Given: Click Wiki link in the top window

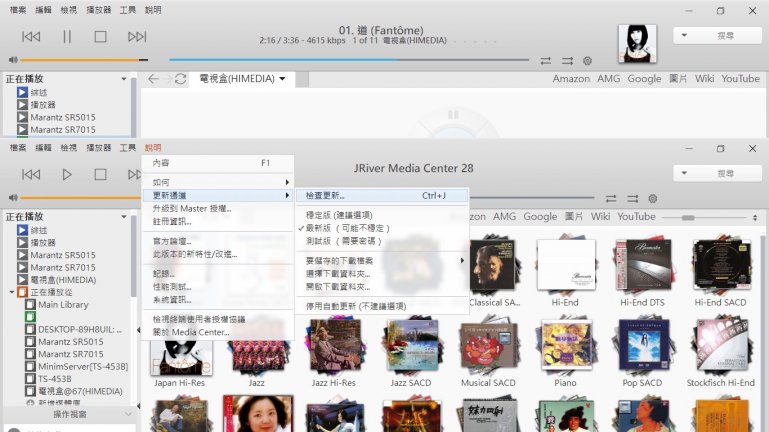Looking at the screenshot, I should click(x=704, y=79).
